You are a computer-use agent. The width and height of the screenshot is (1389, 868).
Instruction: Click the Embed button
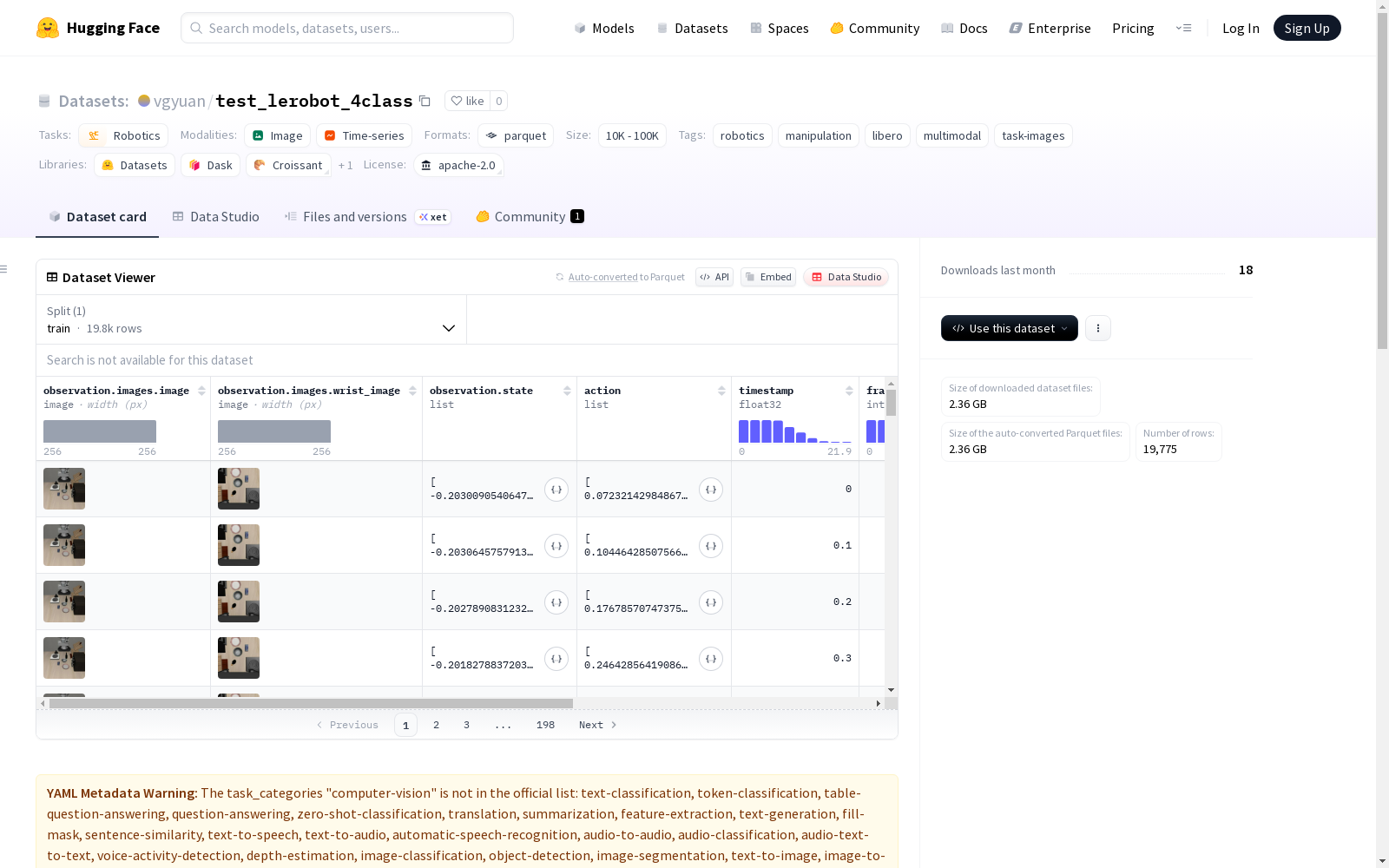coord(768,277)
